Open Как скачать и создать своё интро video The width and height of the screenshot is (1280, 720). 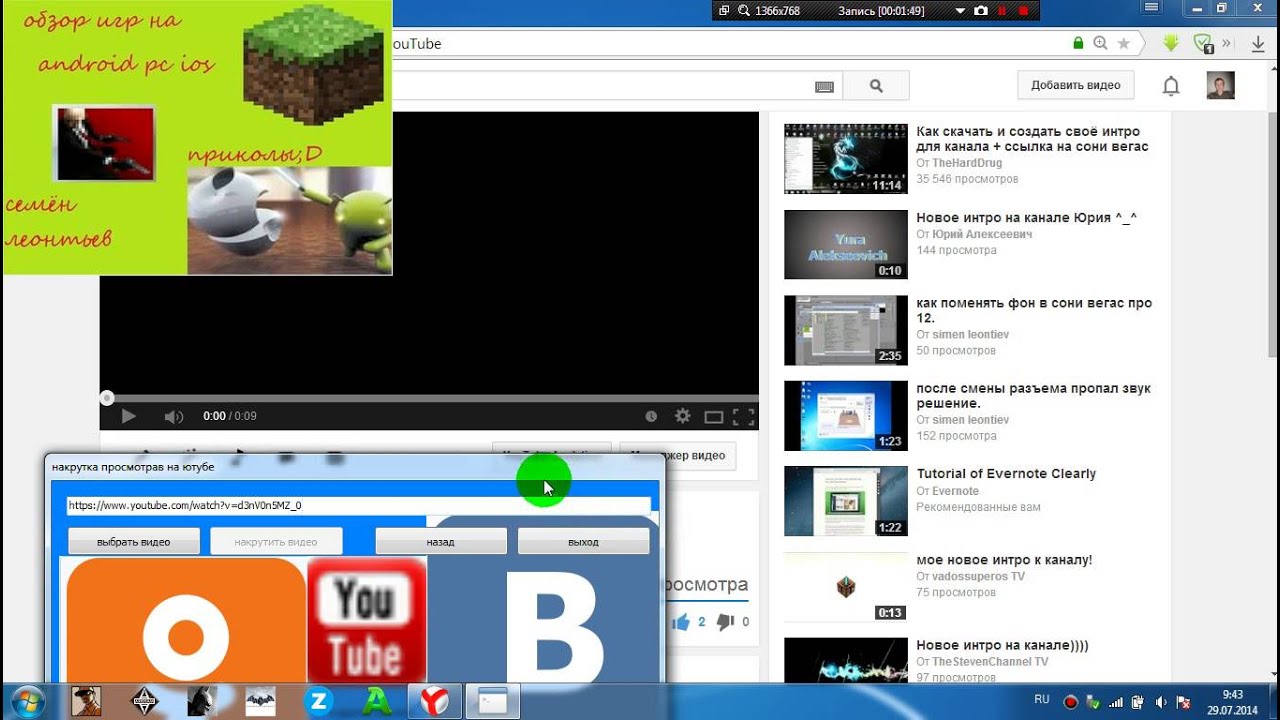1032,139
